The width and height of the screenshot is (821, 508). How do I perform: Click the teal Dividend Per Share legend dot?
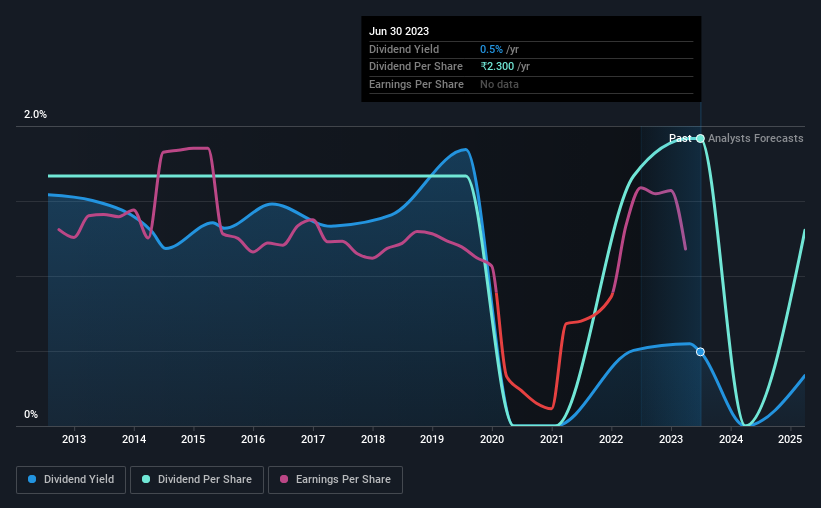click(x=146, y=479)
